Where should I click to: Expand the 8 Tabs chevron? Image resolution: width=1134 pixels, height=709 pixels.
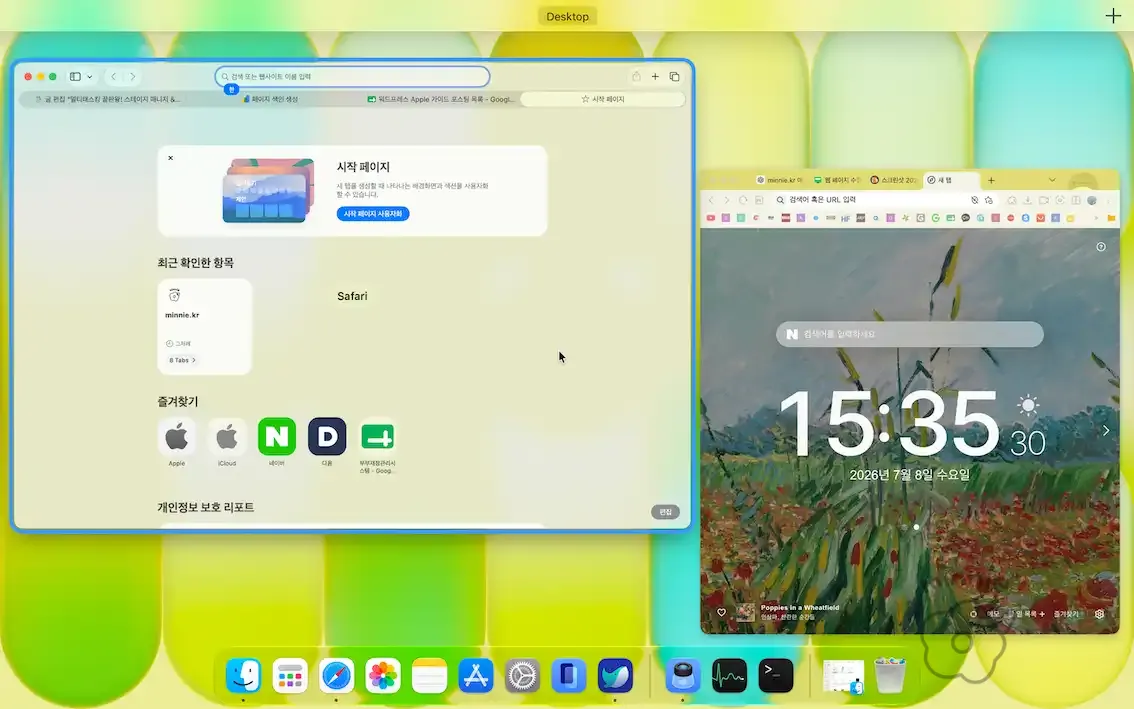194,360
